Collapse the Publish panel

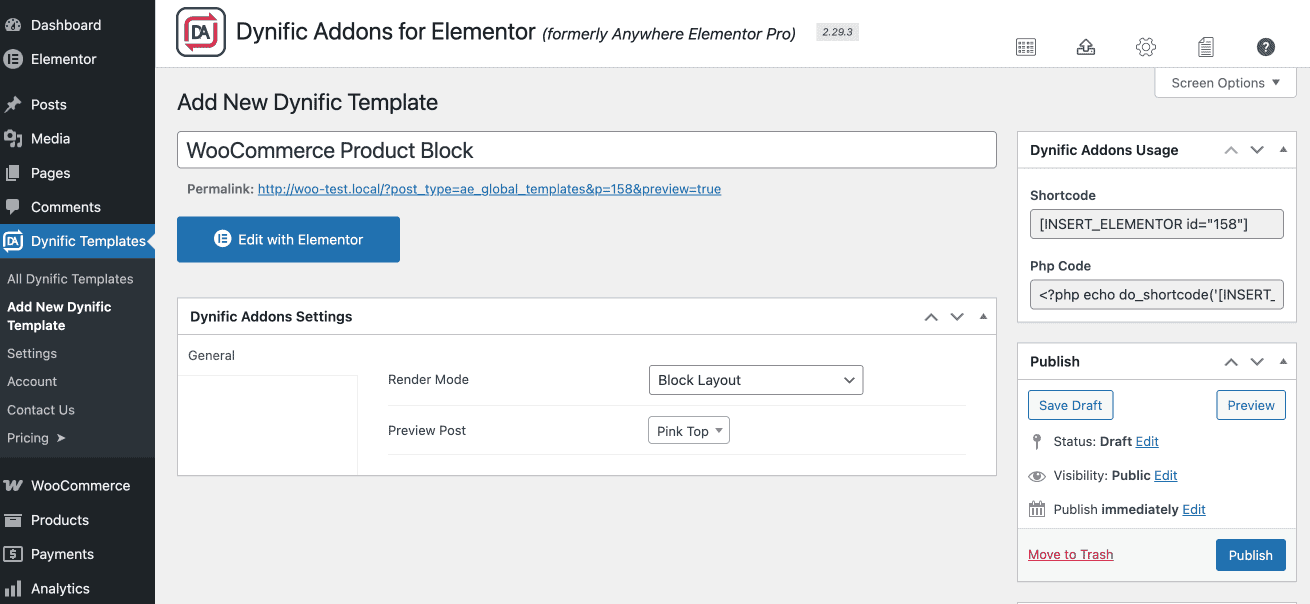point(1283,362)
